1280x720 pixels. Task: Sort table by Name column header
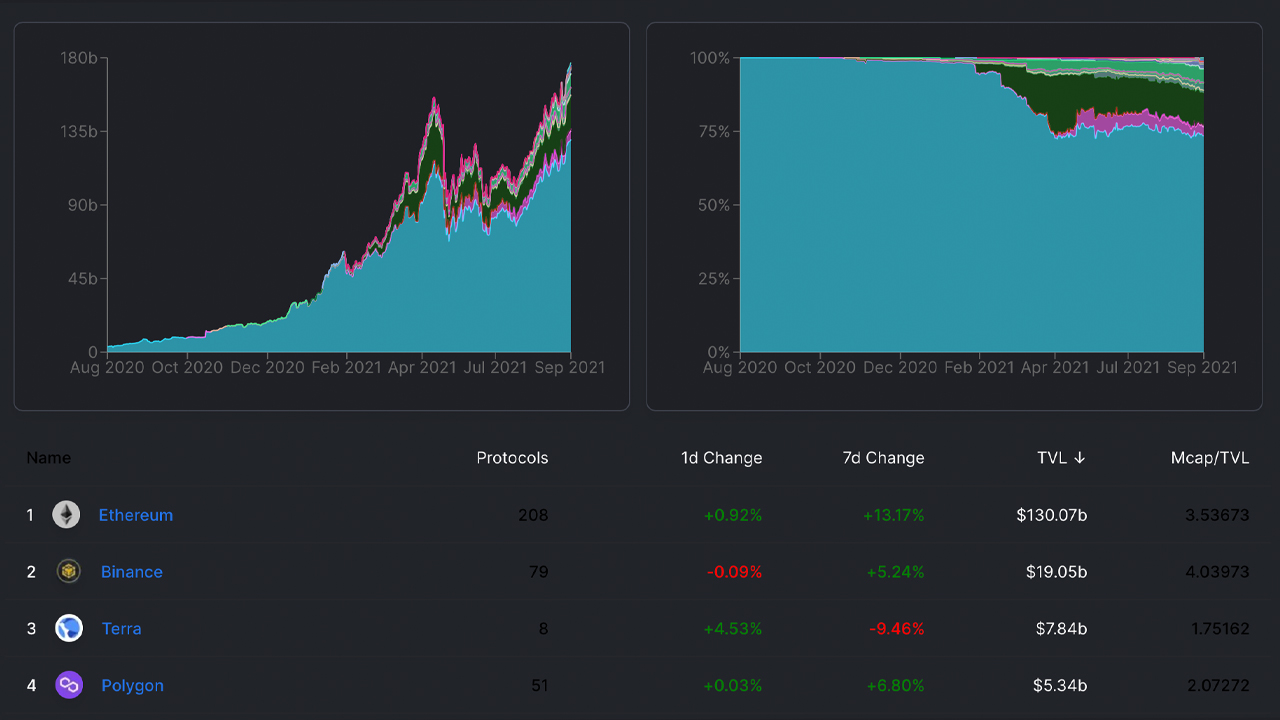point(49,458)
